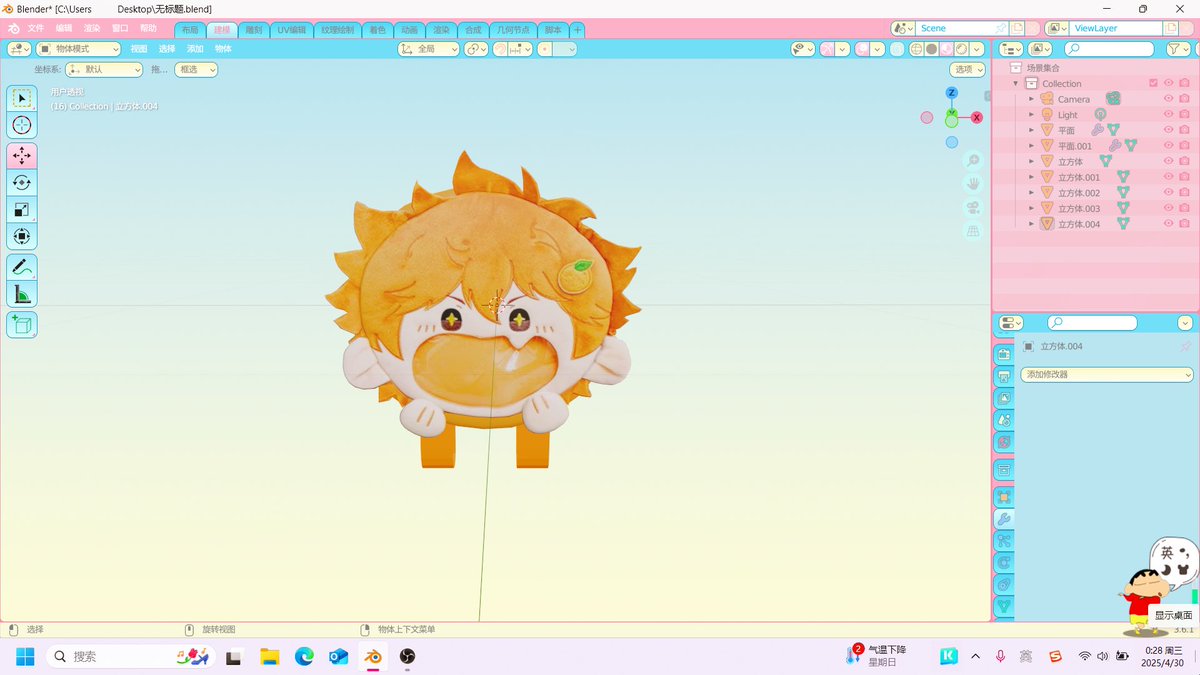Open the 编辑 menu
Viewport: 1200px width, 675px height.
pos(64,29)
